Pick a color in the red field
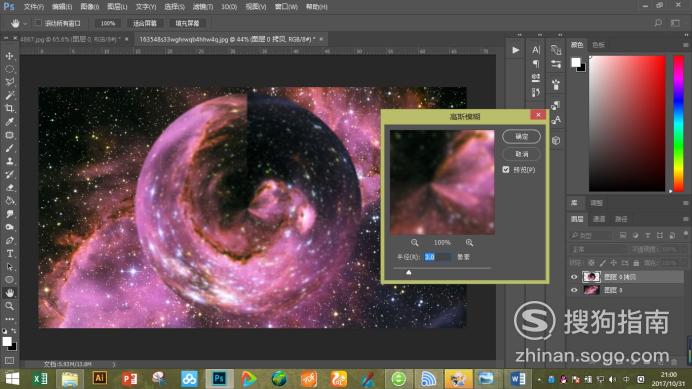Screen dimensions: 692x389 627,124
